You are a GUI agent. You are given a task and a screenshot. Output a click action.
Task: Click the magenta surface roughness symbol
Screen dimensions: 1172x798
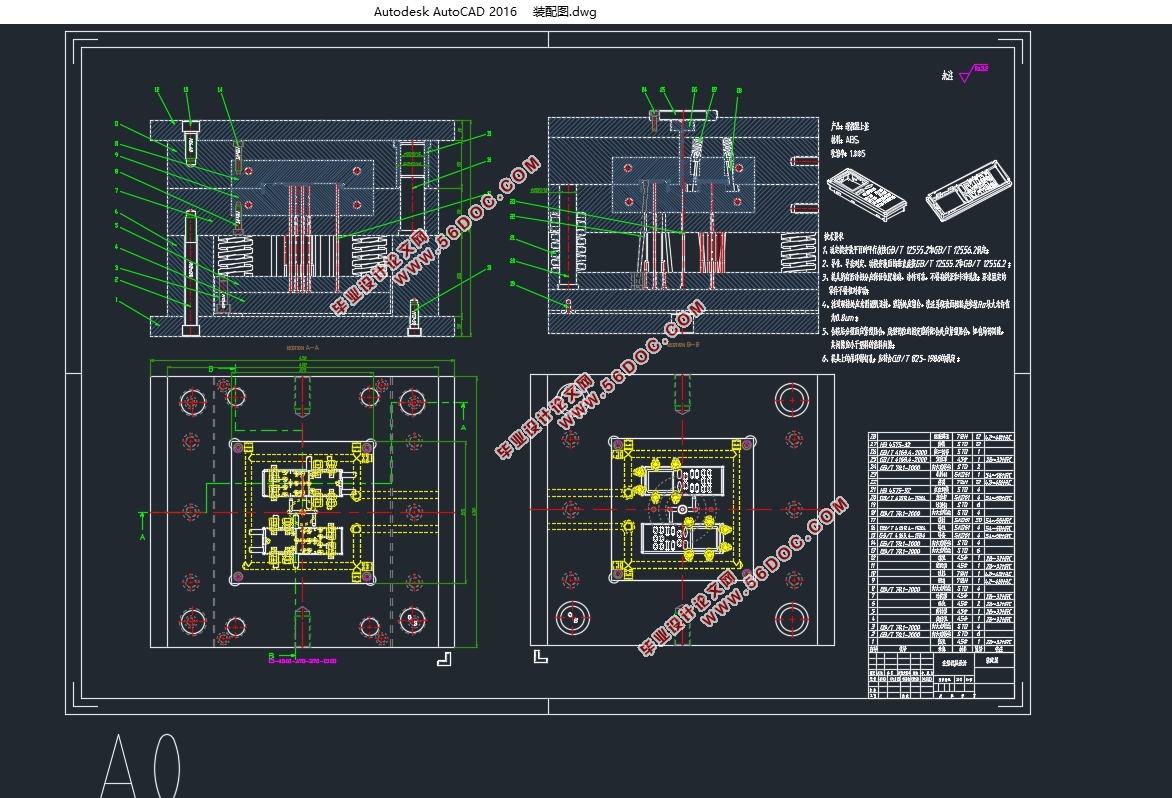click(966, 75)
